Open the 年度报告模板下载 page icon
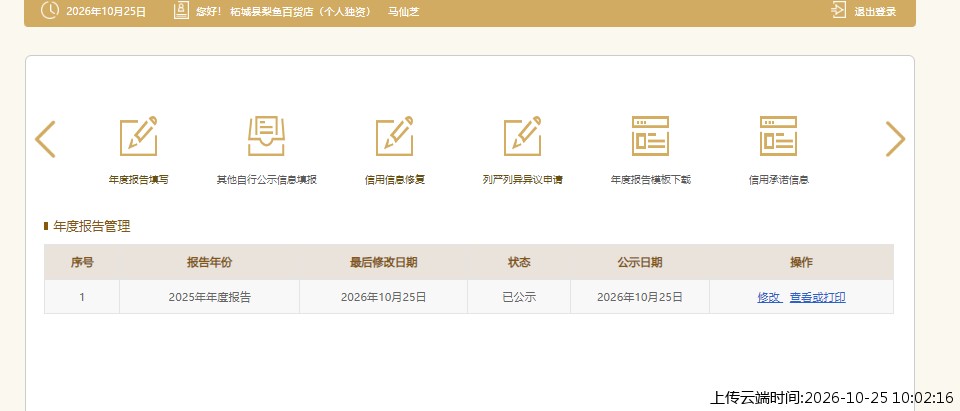 (650, 136)
